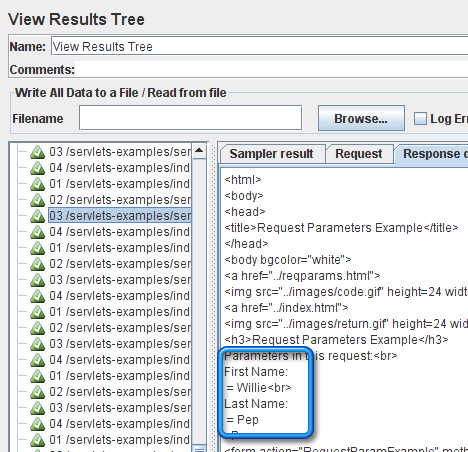Click the green icon of the topmost 03 row

[x=37, y=152]
